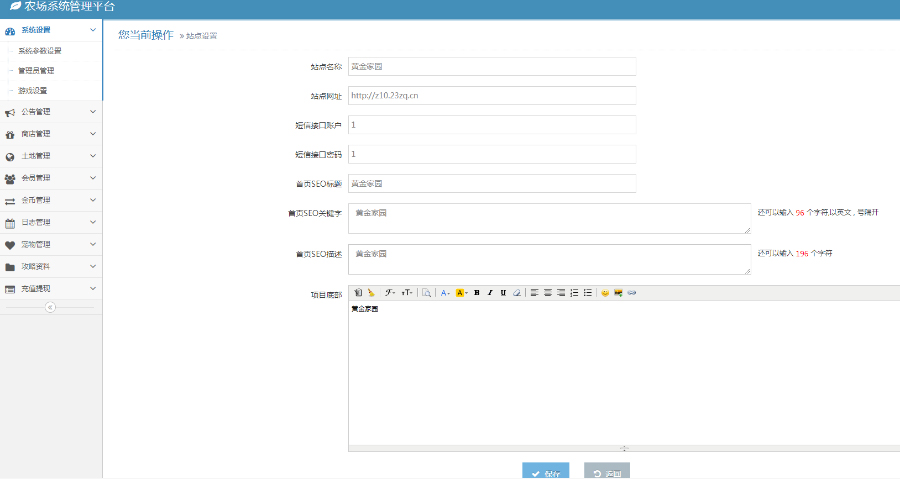Open the font family dropdown in the editor

click(390, 293)
